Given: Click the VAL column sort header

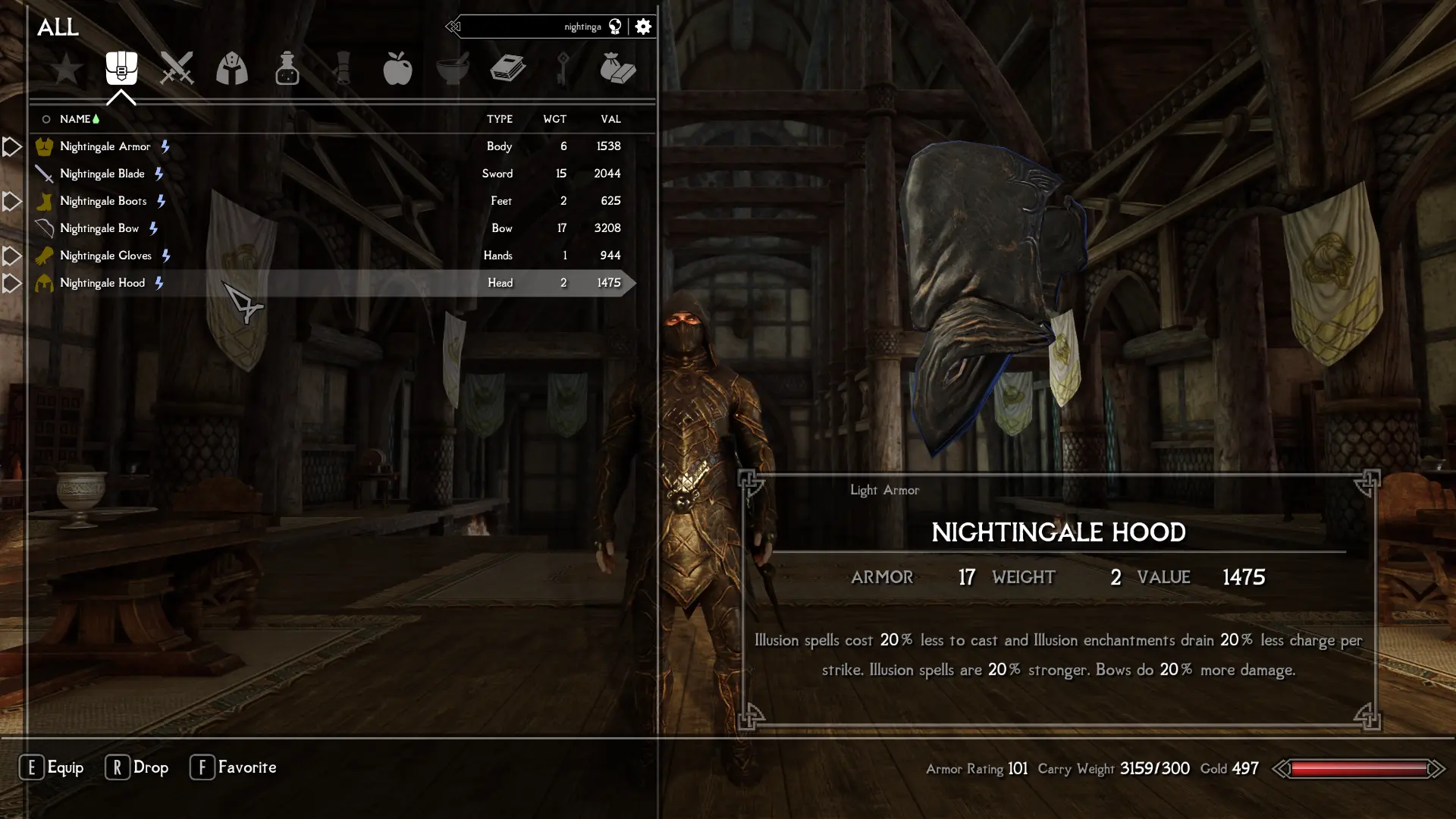Looking at the screenshot, I should [x=611, y=118].
